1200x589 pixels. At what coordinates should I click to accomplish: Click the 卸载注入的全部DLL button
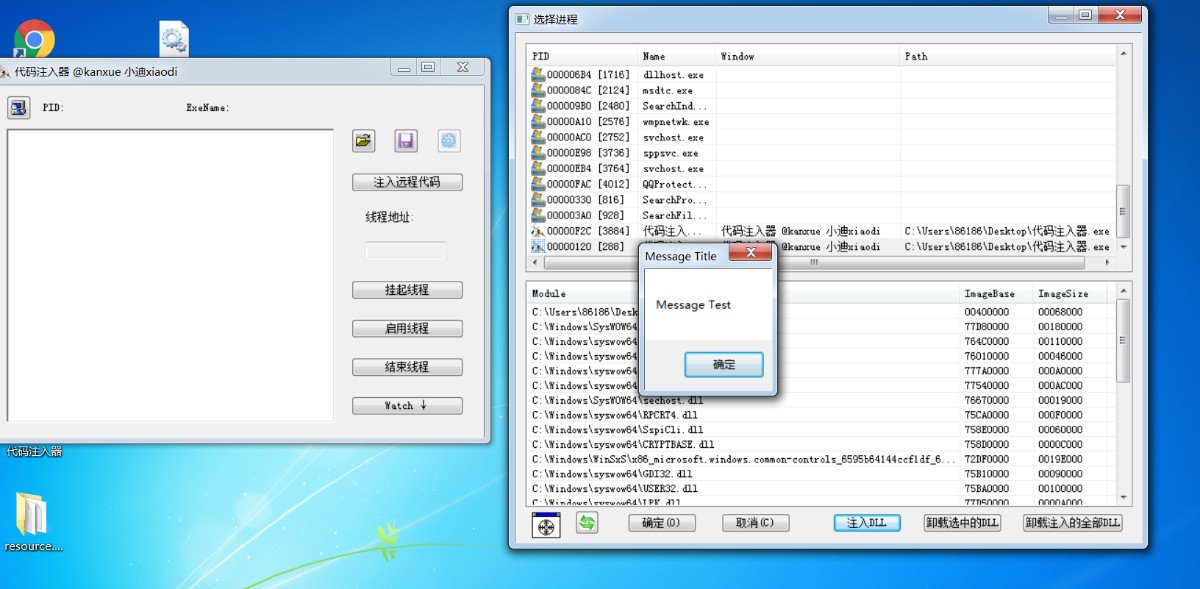click(x=1073, y=523)
